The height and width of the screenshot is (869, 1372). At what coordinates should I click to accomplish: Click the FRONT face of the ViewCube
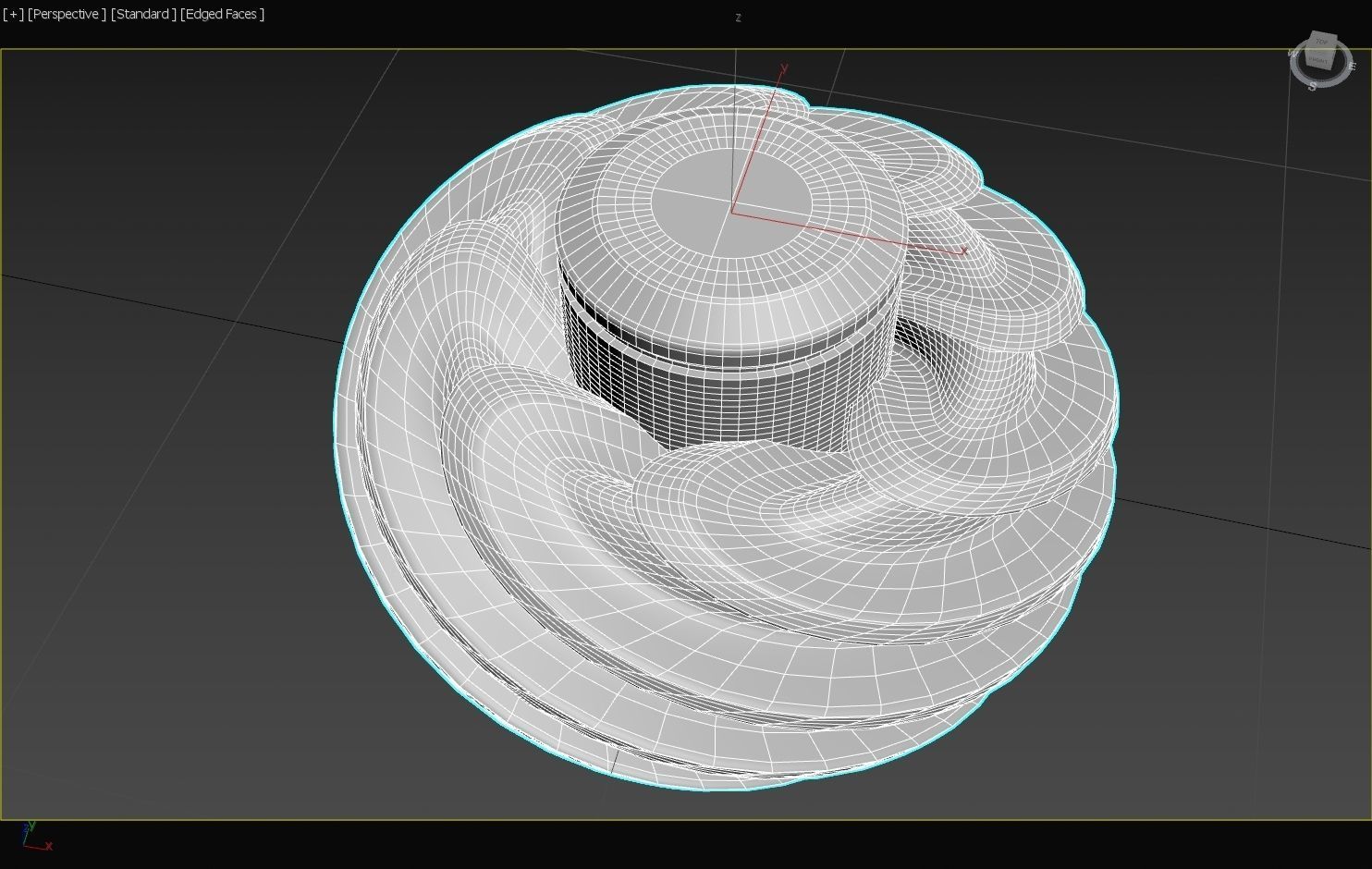coord(1317,60)
